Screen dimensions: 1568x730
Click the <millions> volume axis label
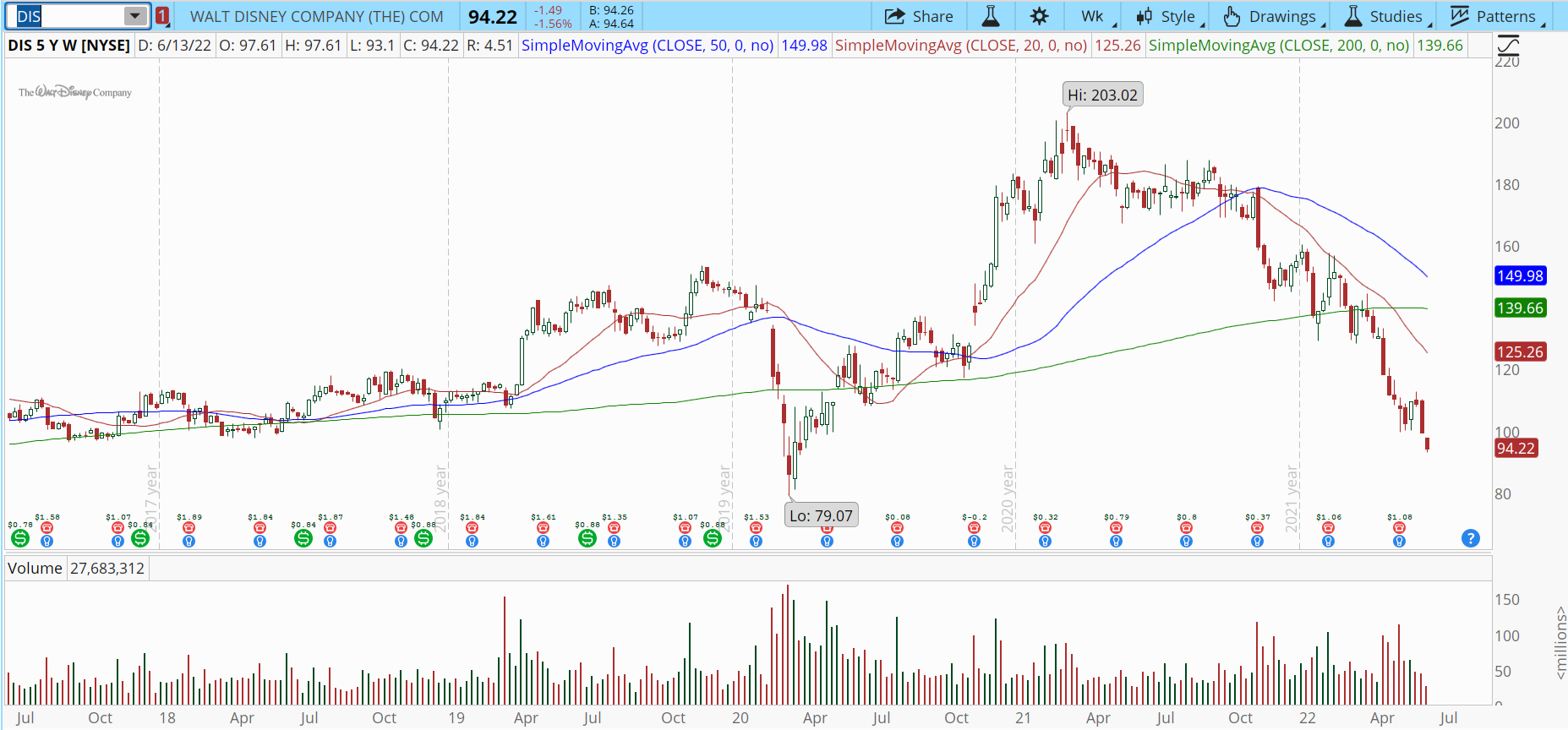coord(1560,643)
